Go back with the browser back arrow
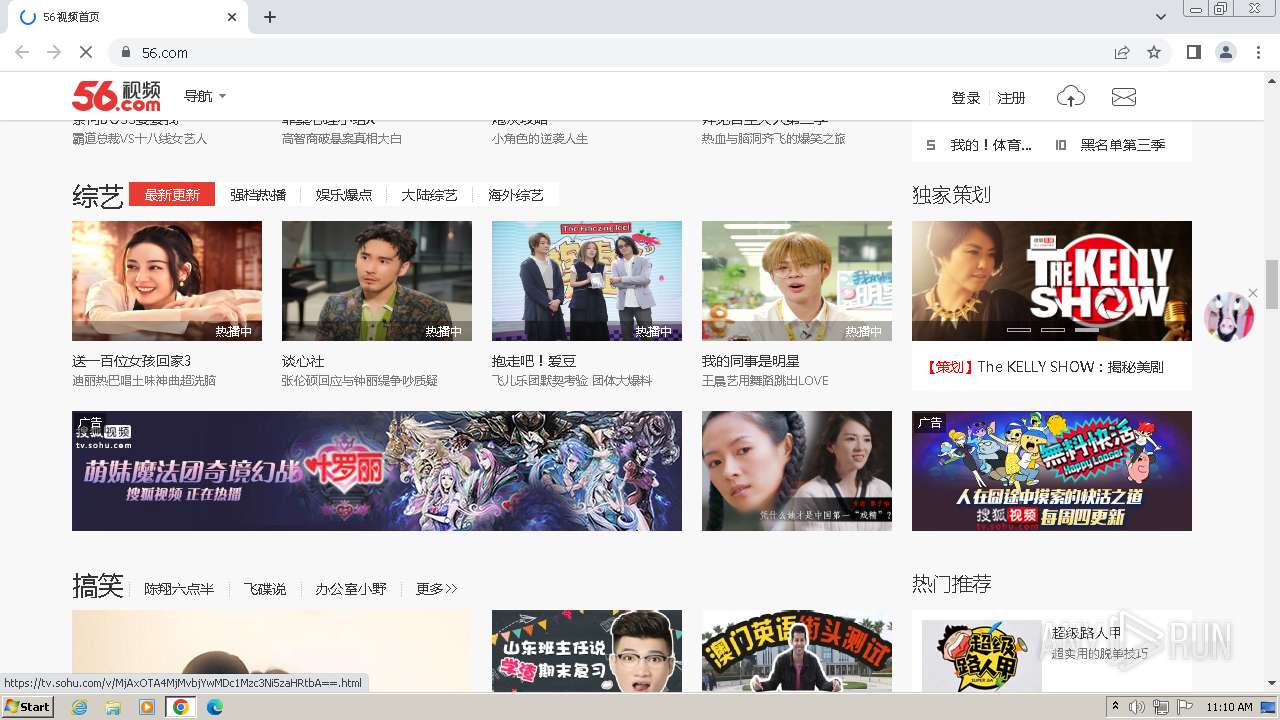The width and height of the screenshot is (1280, 720). pyautogui.click(x=22, y=52)
